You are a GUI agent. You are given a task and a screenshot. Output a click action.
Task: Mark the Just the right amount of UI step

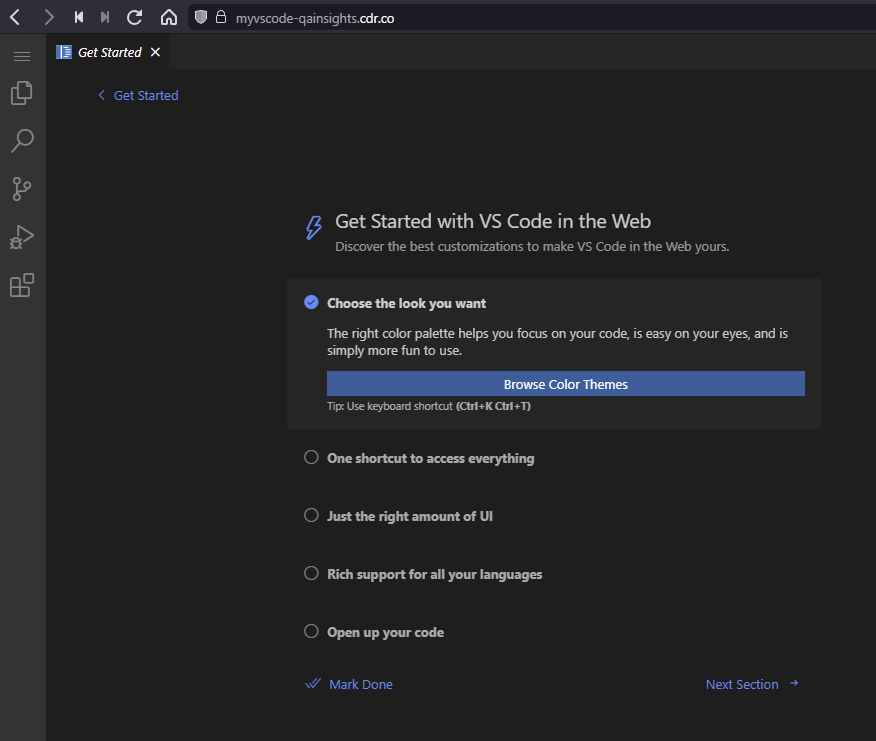click(x=311, y=515)
